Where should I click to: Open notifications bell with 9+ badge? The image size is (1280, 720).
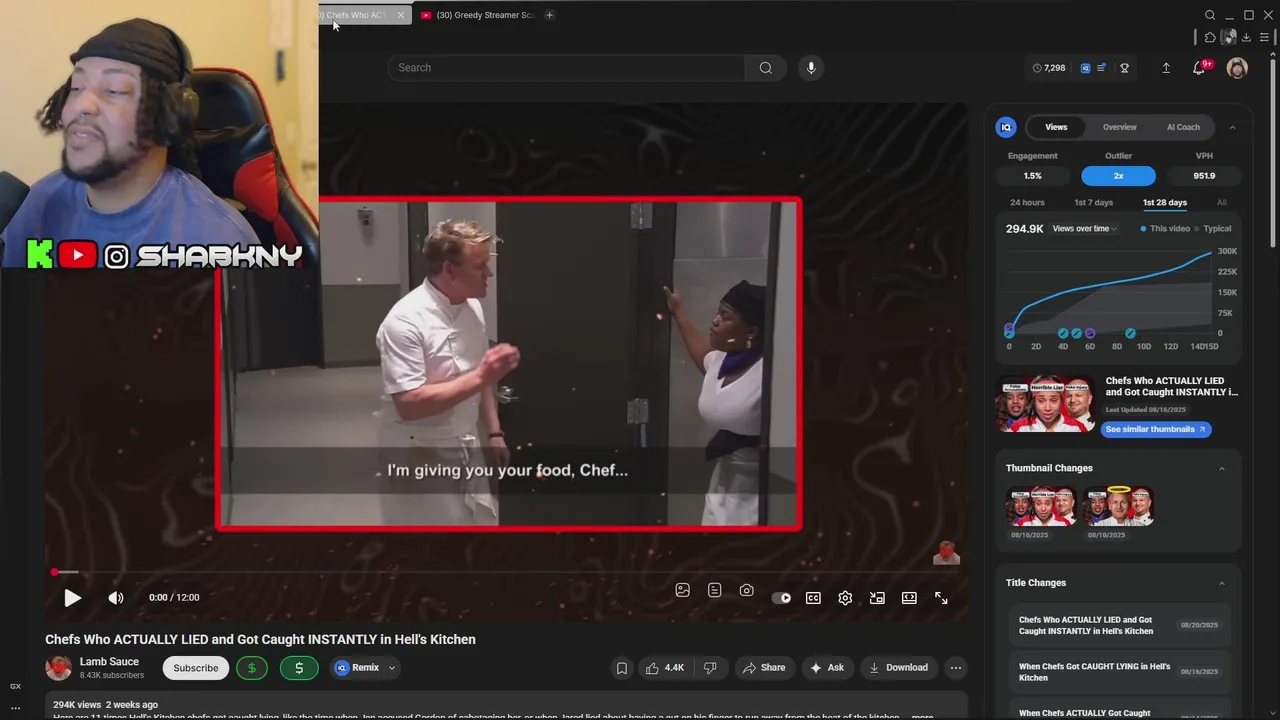tap(1199, 68)
